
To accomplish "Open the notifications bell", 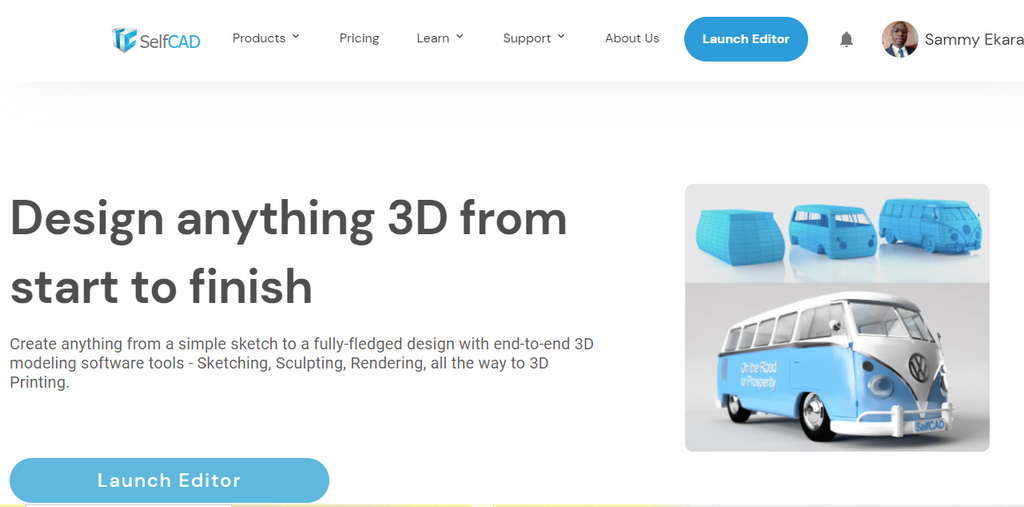I will pos(846,39).
